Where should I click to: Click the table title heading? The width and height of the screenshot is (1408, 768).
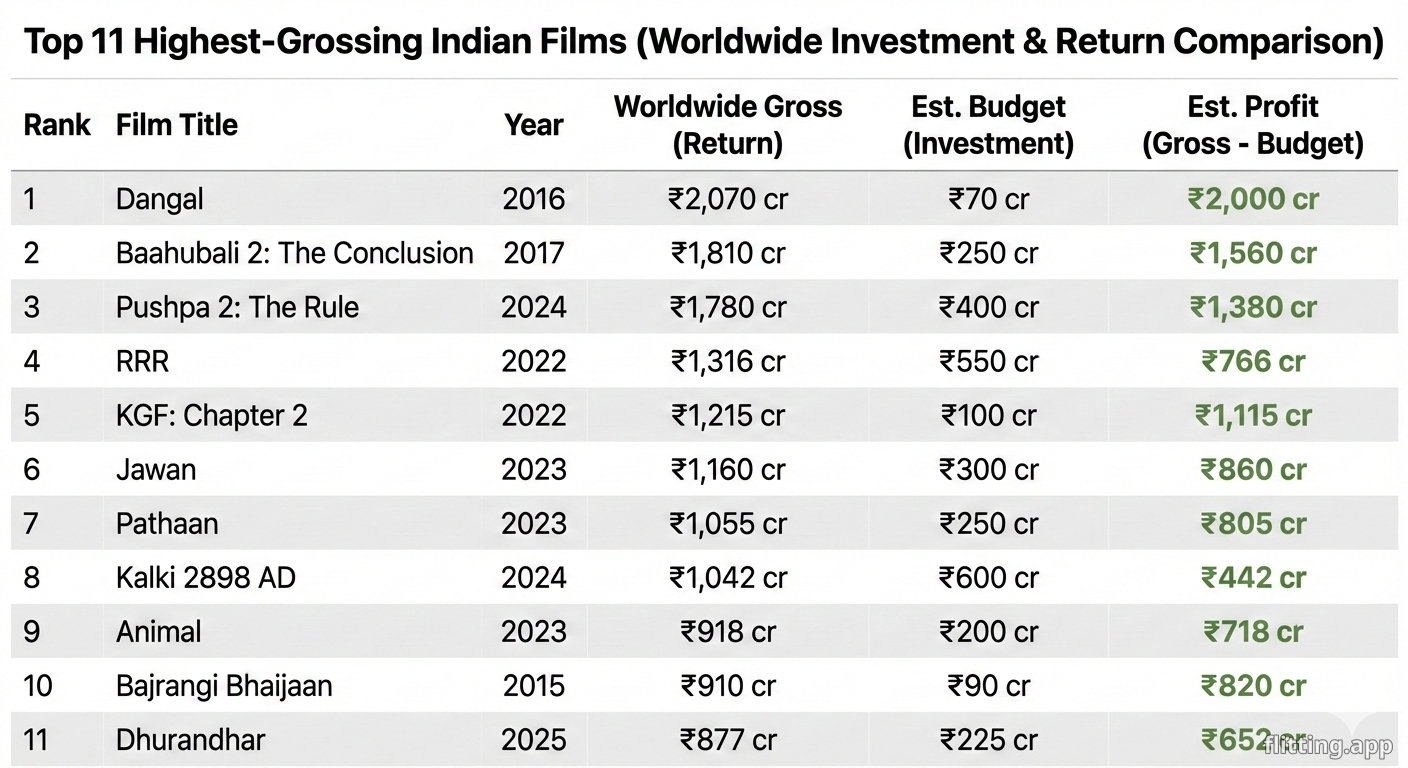(x=703, y=42)
